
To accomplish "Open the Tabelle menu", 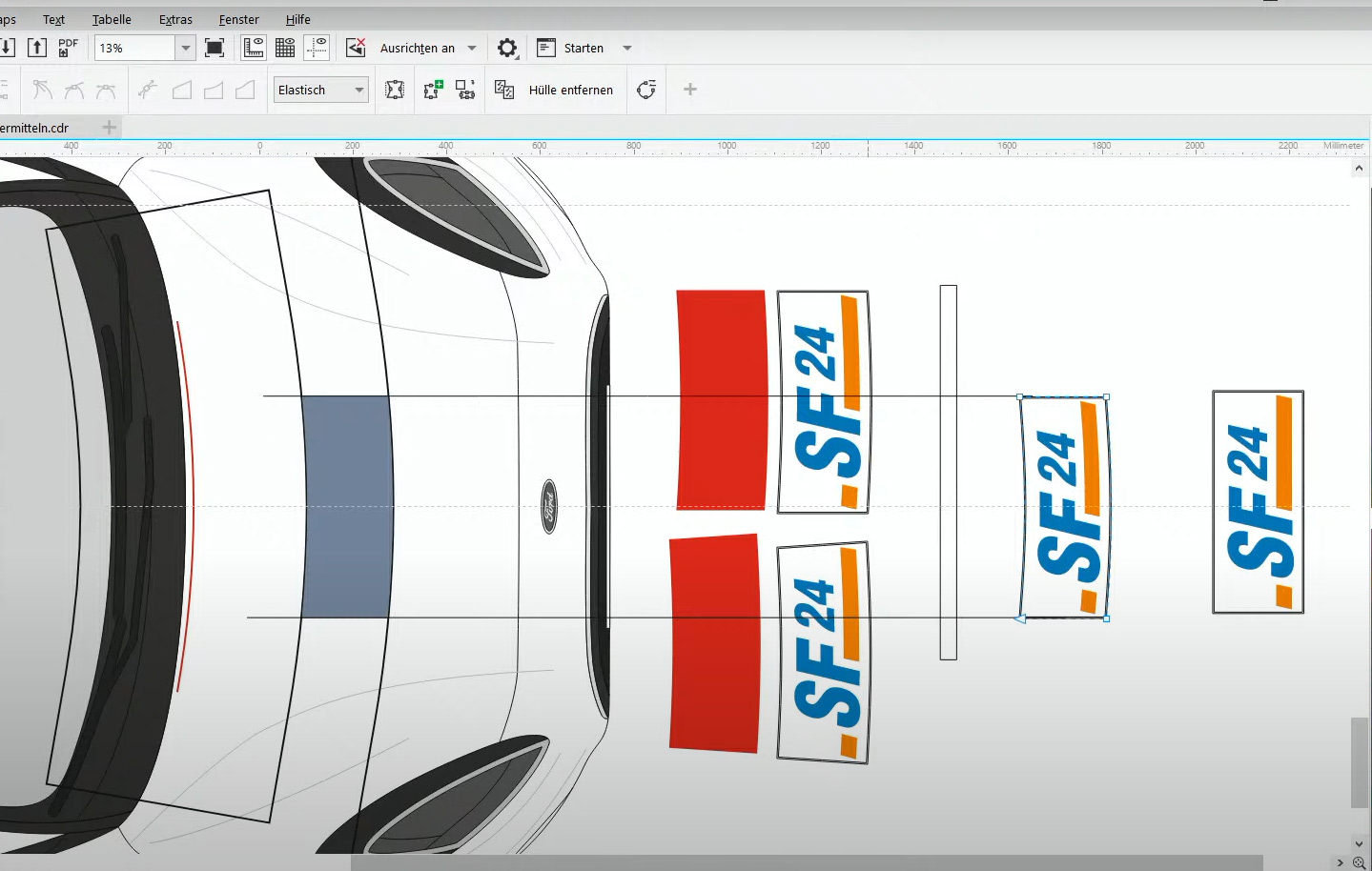I will pos(112,19).
